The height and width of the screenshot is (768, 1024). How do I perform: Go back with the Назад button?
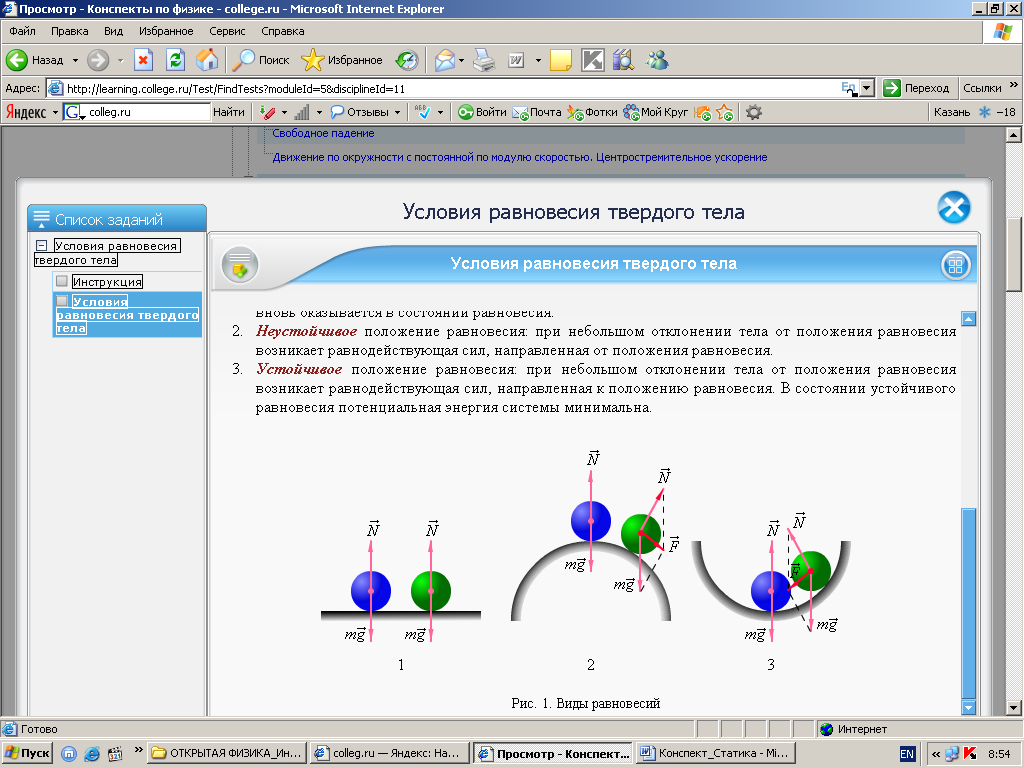[35, 60]
